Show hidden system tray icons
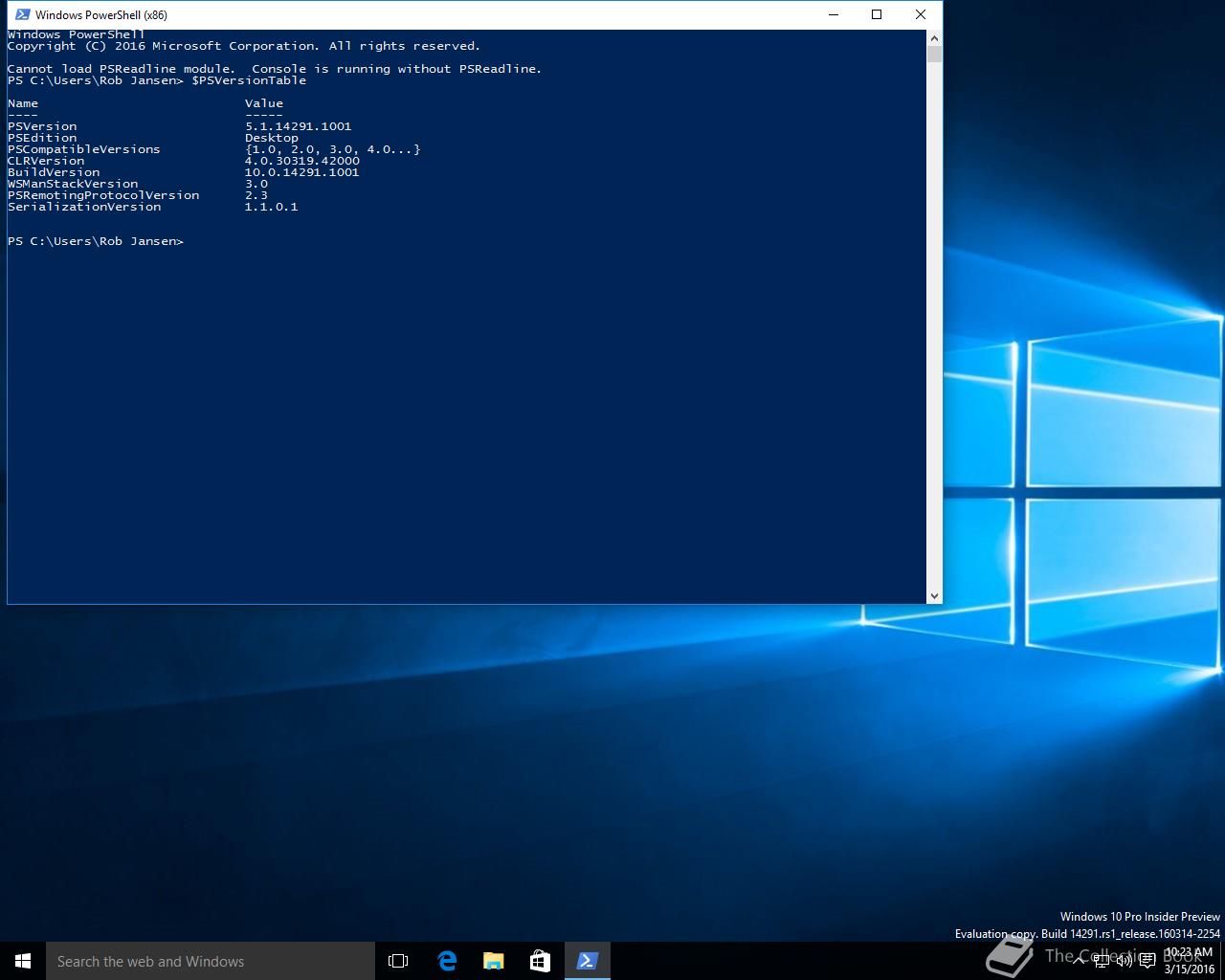 [1079, 961]
